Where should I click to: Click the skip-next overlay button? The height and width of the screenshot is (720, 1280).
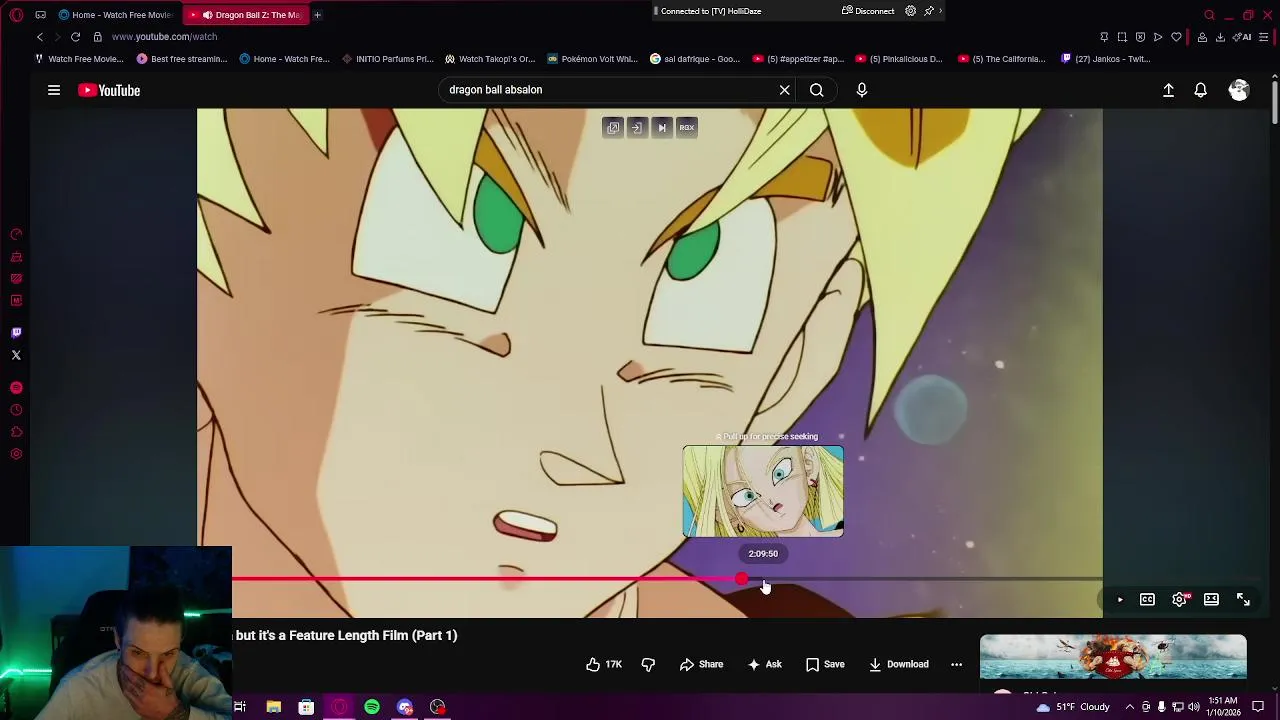(x=662, y=127)
